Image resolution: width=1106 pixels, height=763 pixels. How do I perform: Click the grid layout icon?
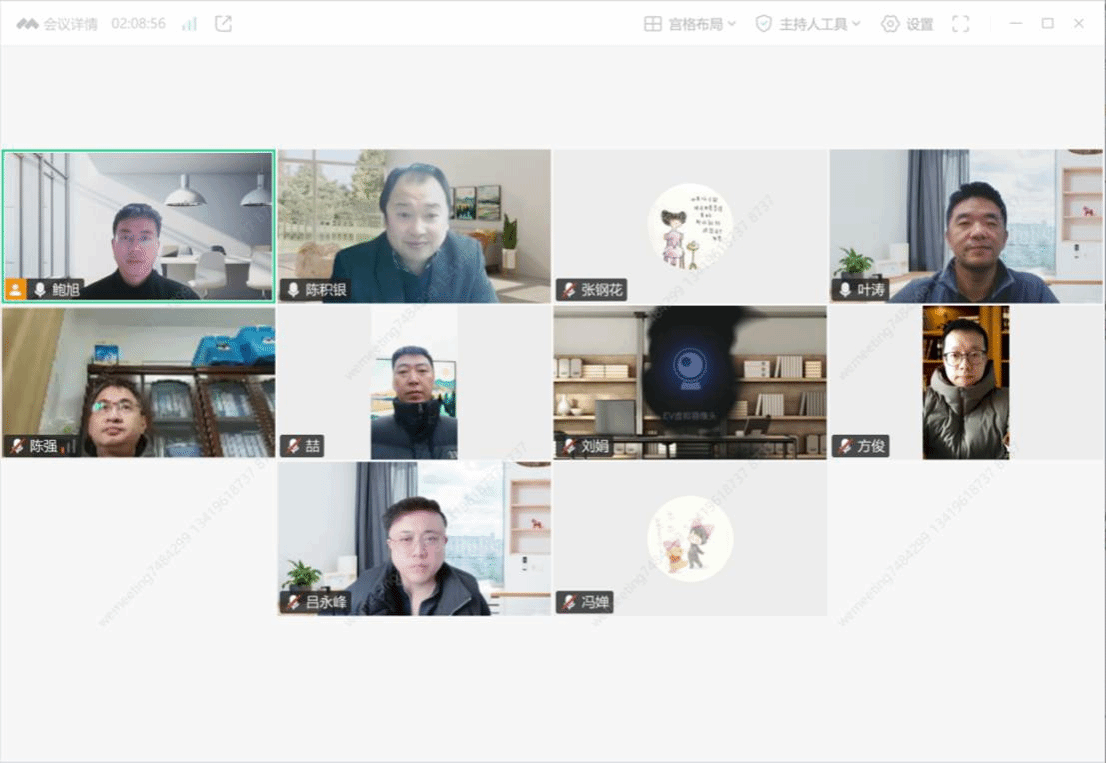653,24
